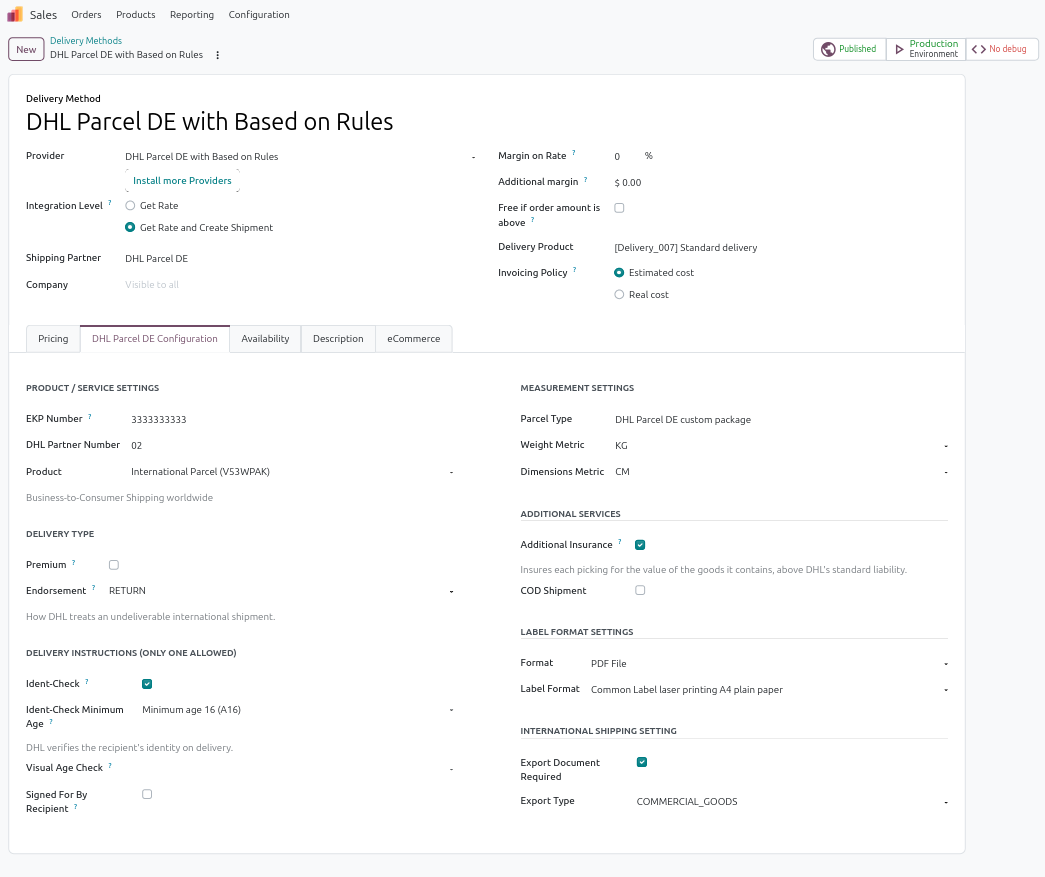
Task: Show help tooltip for Additional Insurance
Action: pyautogui.click(x=620, y=542)
